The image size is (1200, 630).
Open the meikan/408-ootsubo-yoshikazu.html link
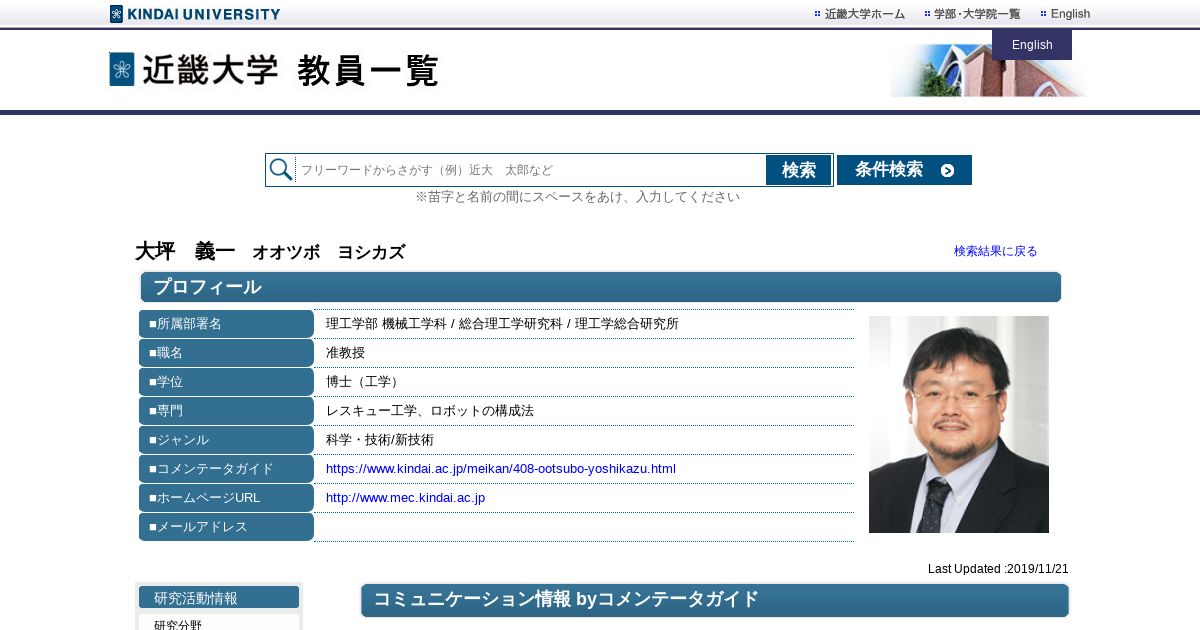(x=501, y=469)
